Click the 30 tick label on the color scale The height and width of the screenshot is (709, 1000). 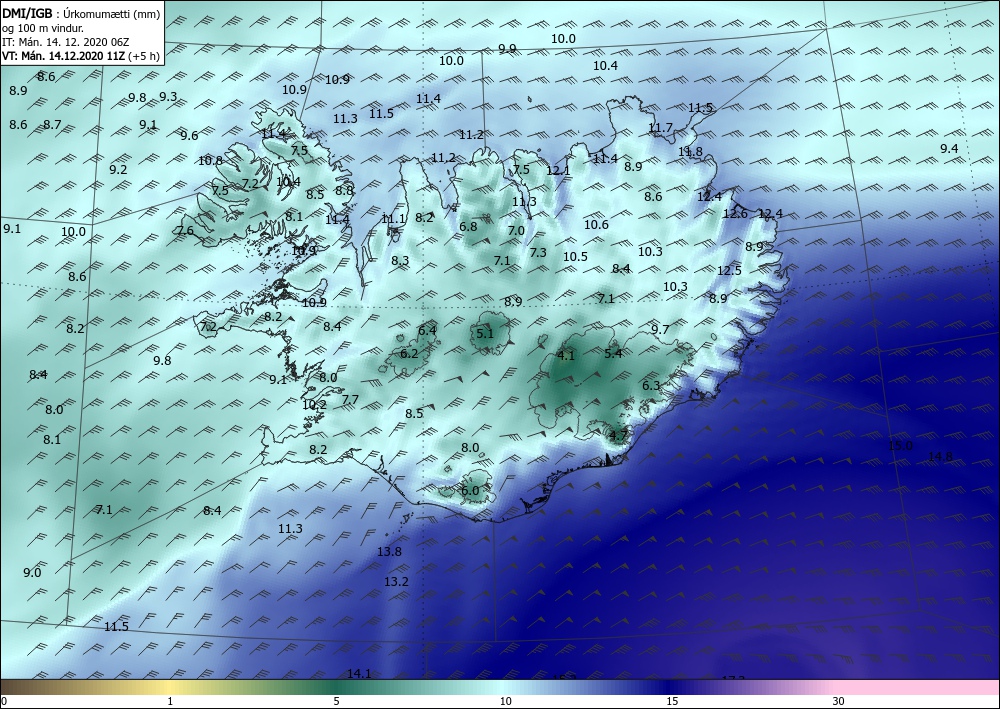(838, 701)
